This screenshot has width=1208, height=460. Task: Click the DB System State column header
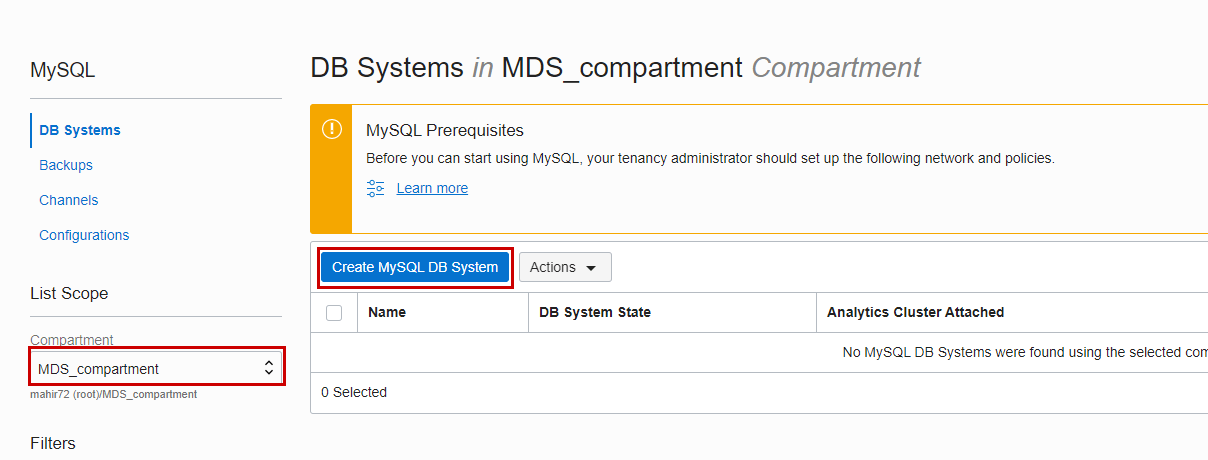[x=595, y=312]
